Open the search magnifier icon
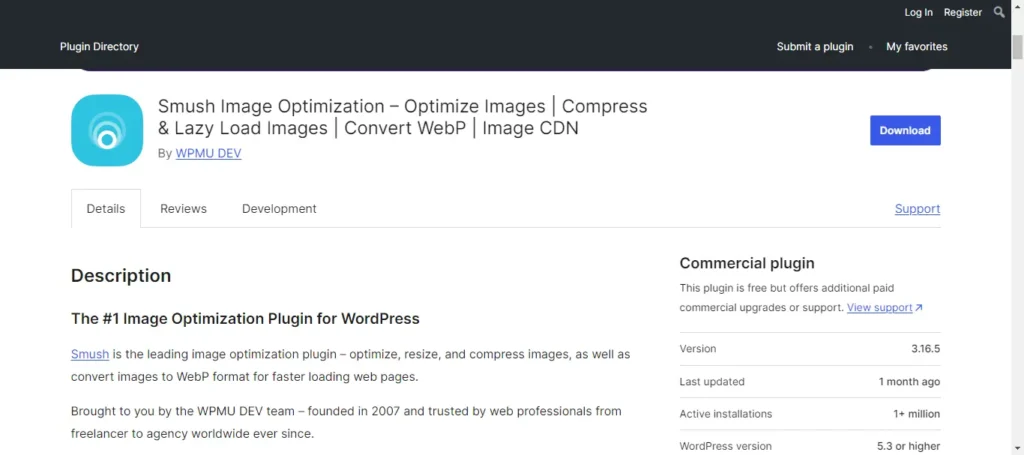 999,12
